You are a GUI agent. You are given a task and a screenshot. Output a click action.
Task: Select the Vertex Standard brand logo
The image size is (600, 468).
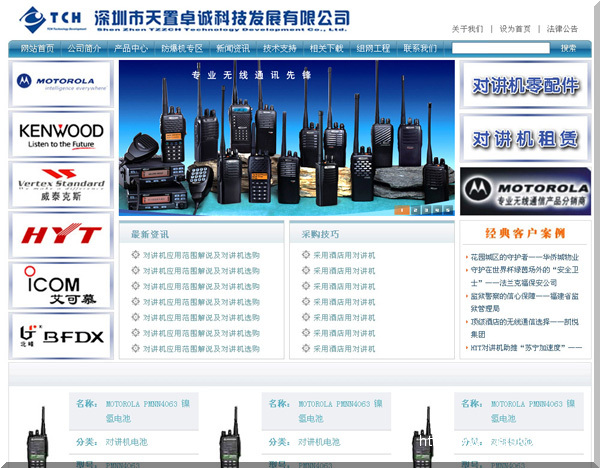pos(63,184)
